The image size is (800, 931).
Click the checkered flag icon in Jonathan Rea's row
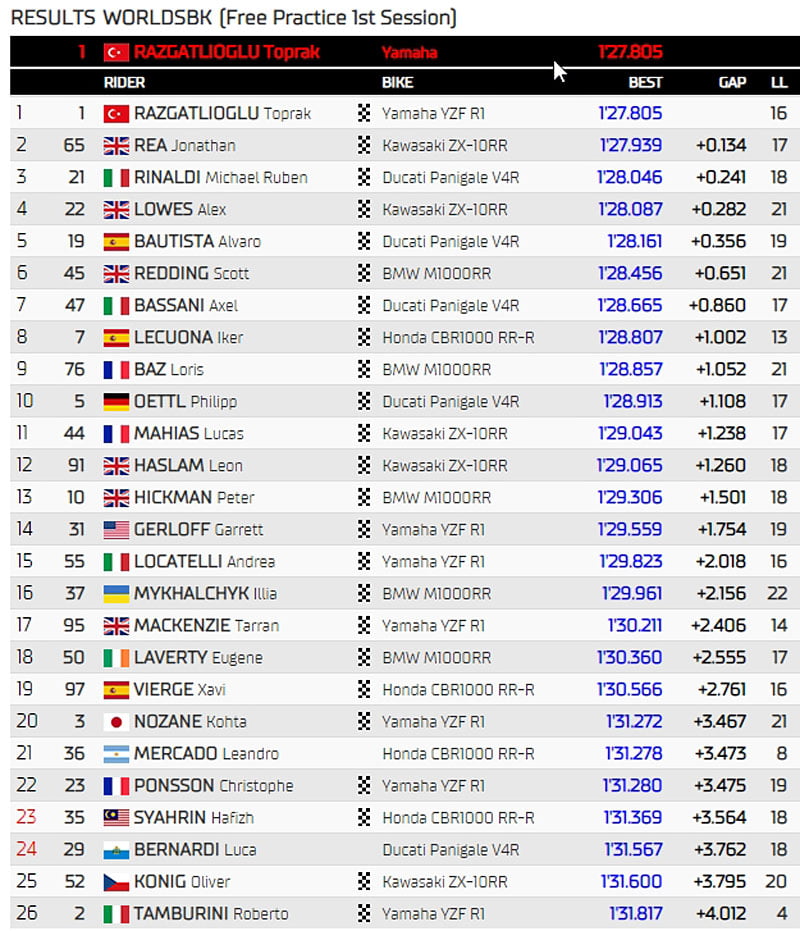(x=364, y=146)
